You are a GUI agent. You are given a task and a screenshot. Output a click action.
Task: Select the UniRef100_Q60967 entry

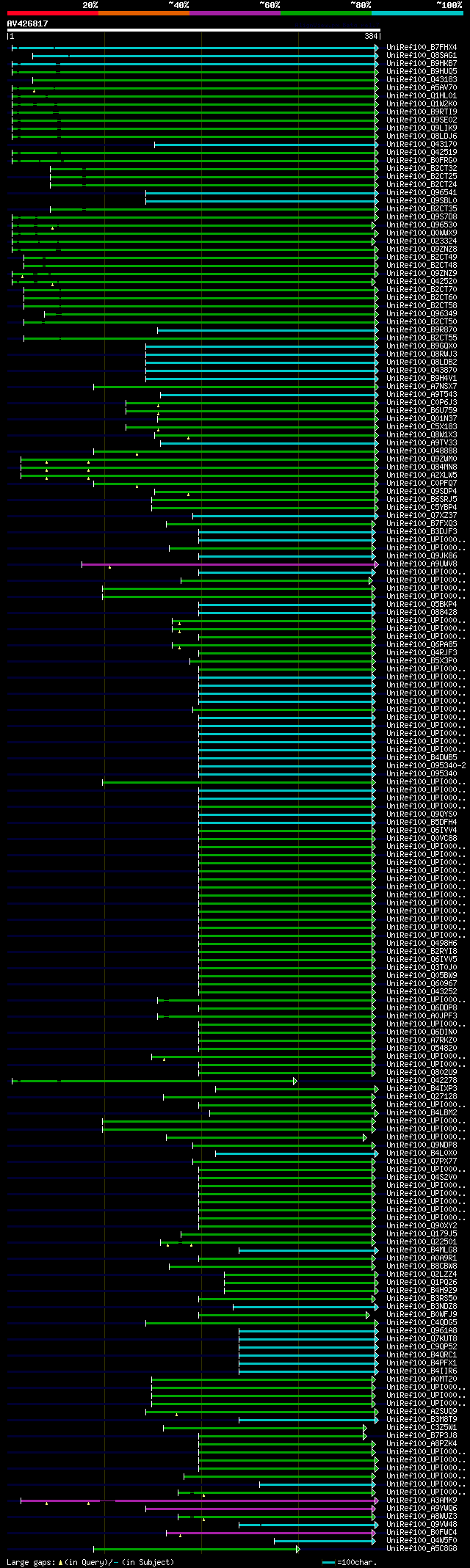pos(422,984)
